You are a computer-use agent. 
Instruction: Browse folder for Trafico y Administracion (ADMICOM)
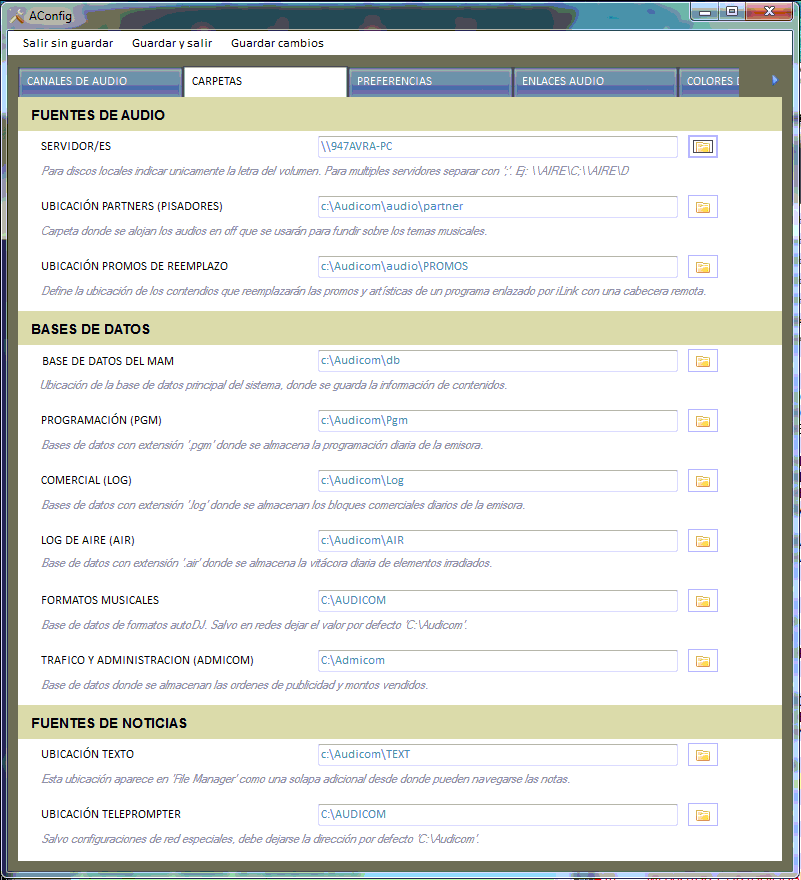tap(702, 661)
